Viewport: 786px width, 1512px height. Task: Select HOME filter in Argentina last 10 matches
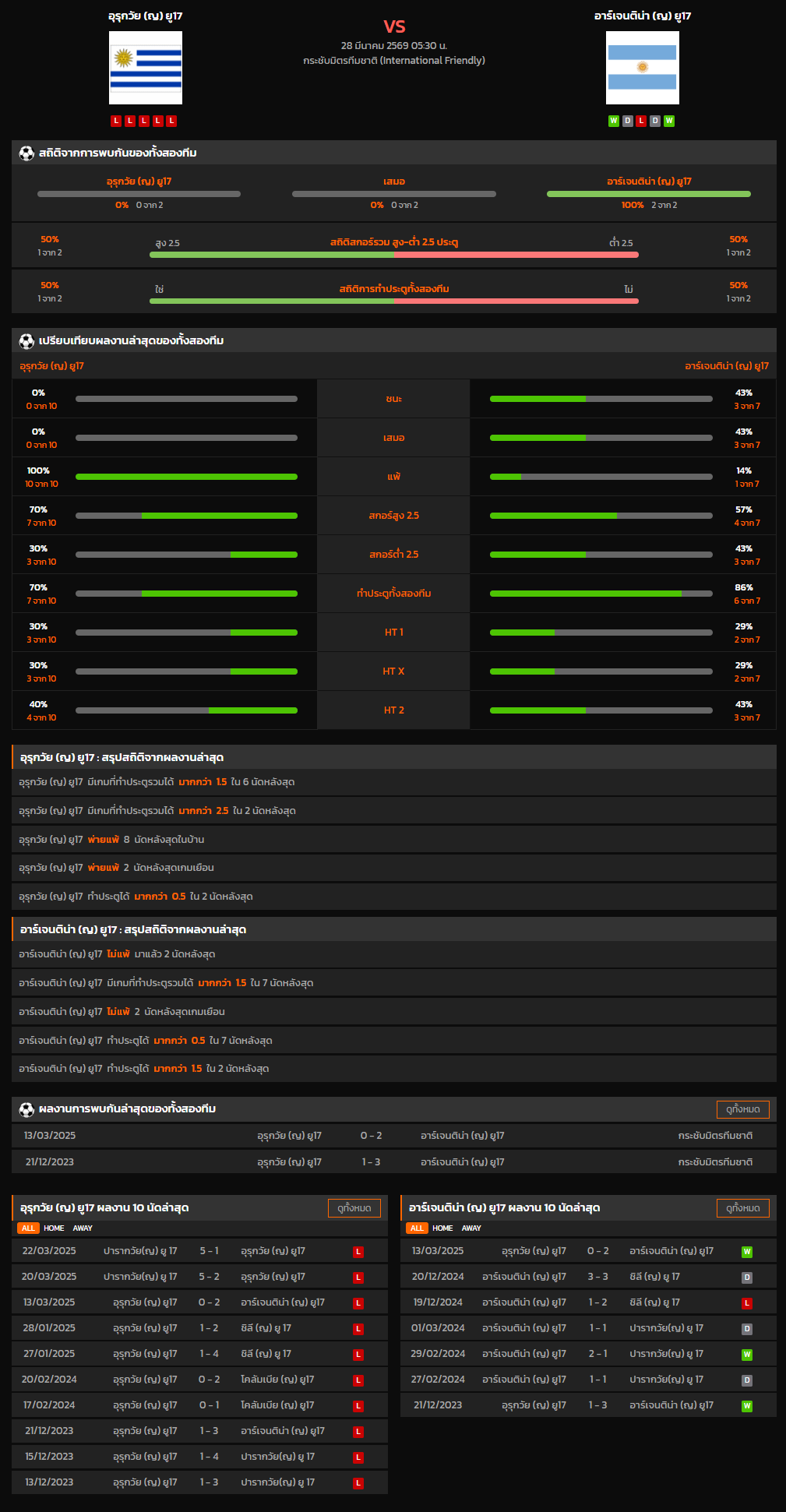coord(442,1228)
